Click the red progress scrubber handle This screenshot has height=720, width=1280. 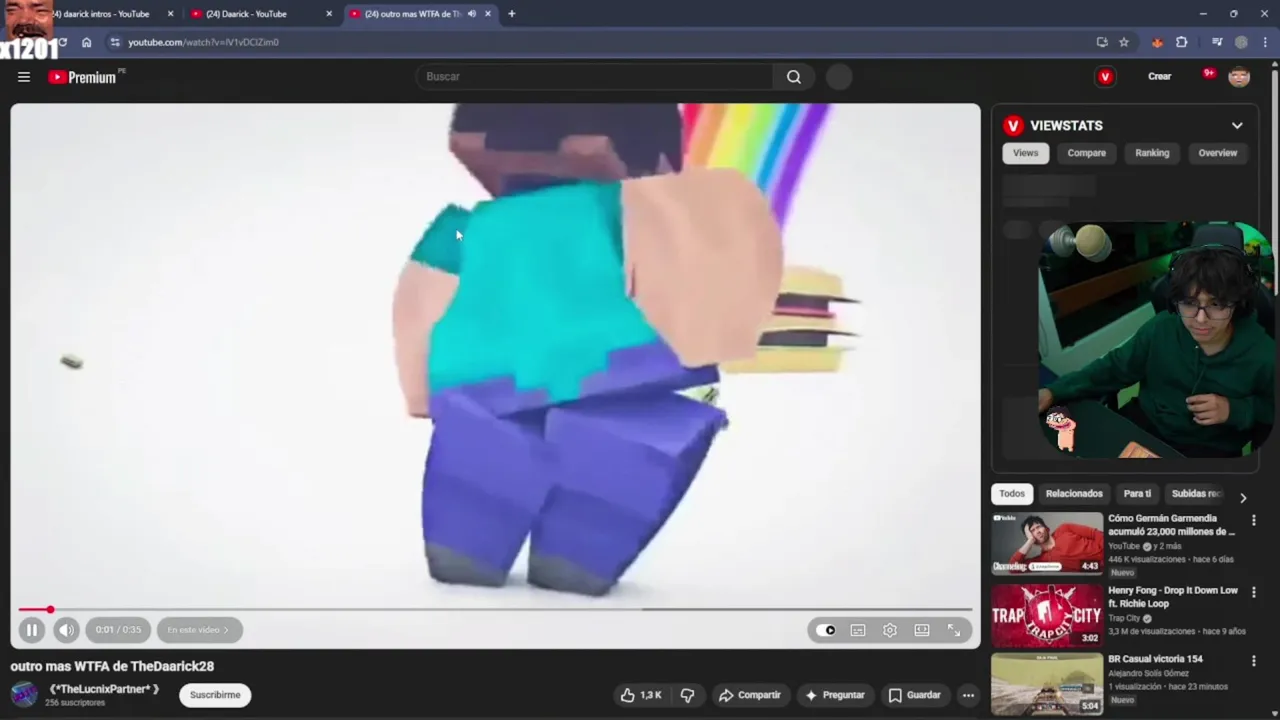point(50,609)
